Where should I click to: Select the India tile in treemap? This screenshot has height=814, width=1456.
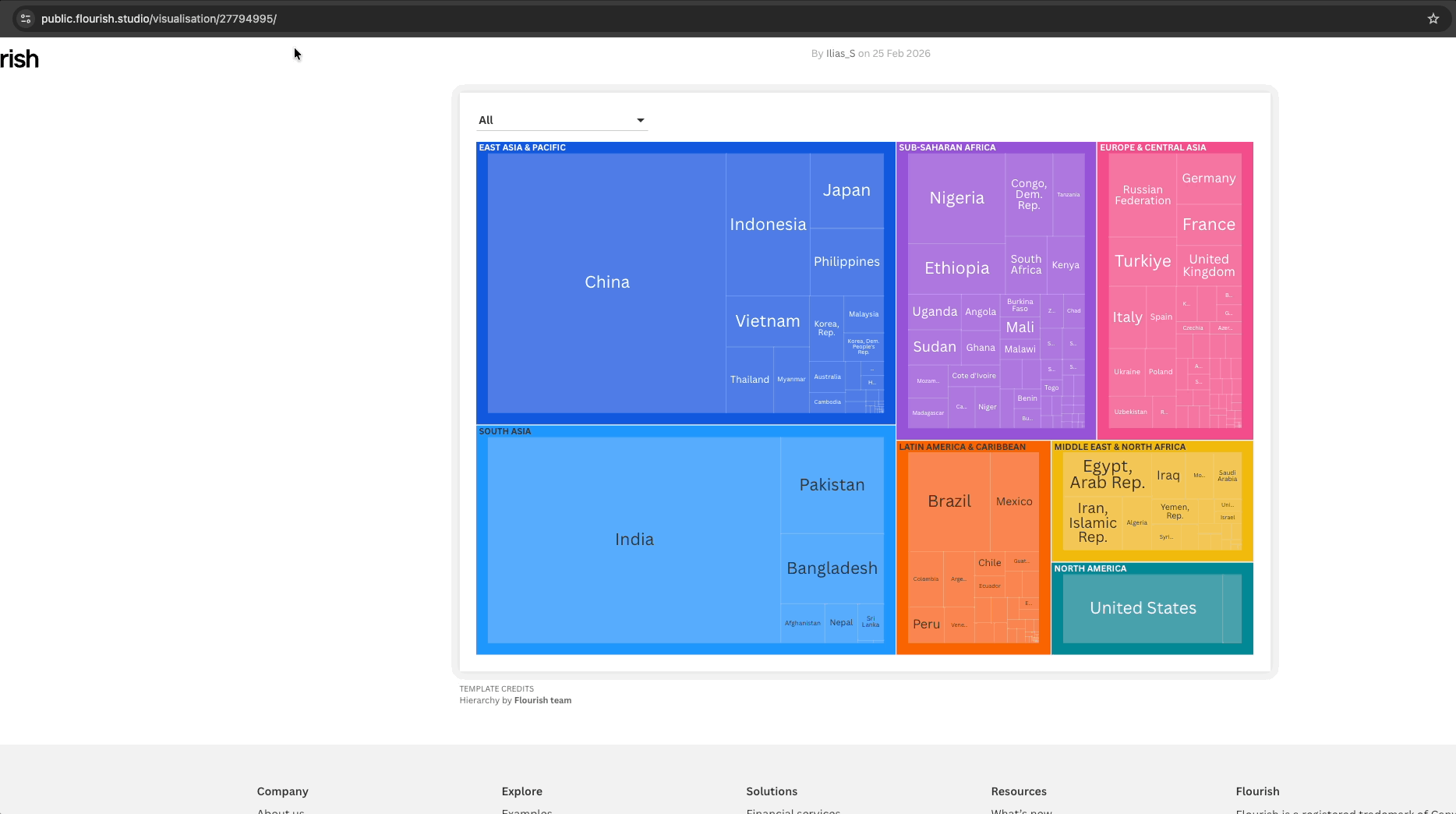[634, 540]
